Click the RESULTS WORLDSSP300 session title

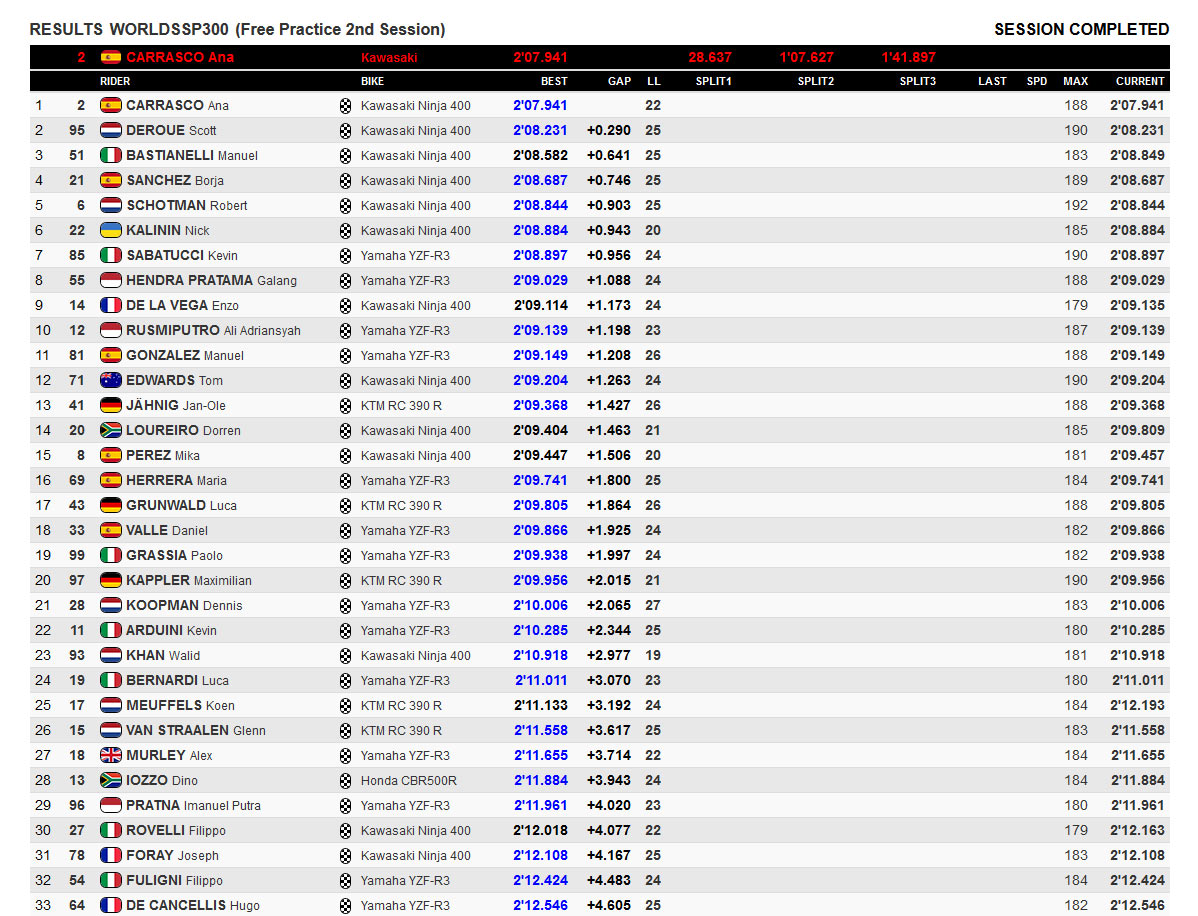coord(238,29)
